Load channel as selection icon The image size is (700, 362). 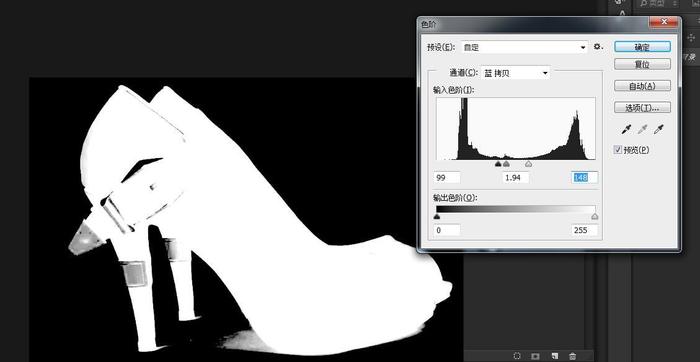pyautogui.click(x=517, y=356)
